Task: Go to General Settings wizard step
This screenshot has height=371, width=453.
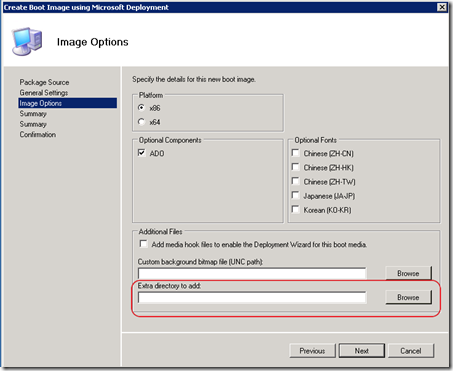Action: pos(44,93)
